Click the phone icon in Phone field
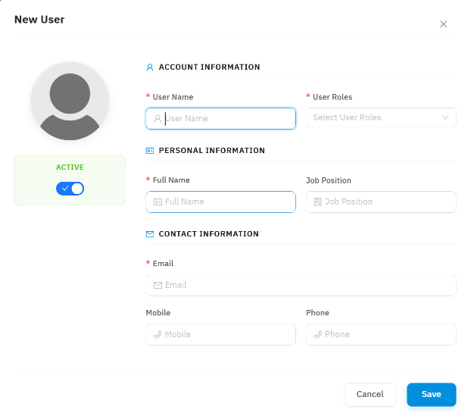The image size is (468, 416). pyautogui.click(x=318, y=334)
